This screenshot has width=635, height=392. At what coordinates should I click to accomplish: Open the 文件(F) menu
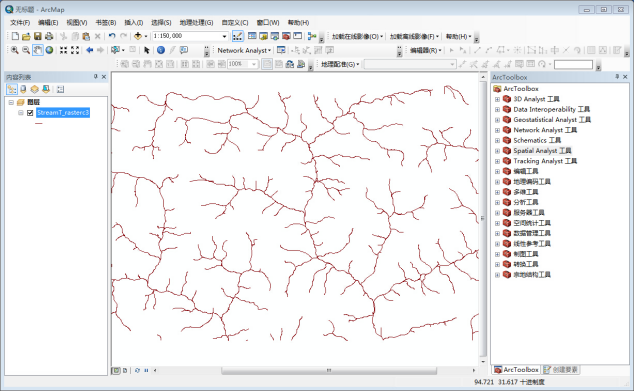(x=20, y=23)
